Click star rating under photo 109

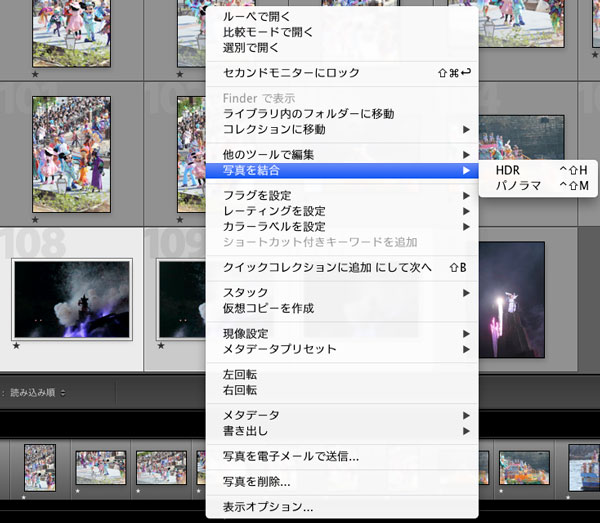pyautogui.click(x=161, y=345)
